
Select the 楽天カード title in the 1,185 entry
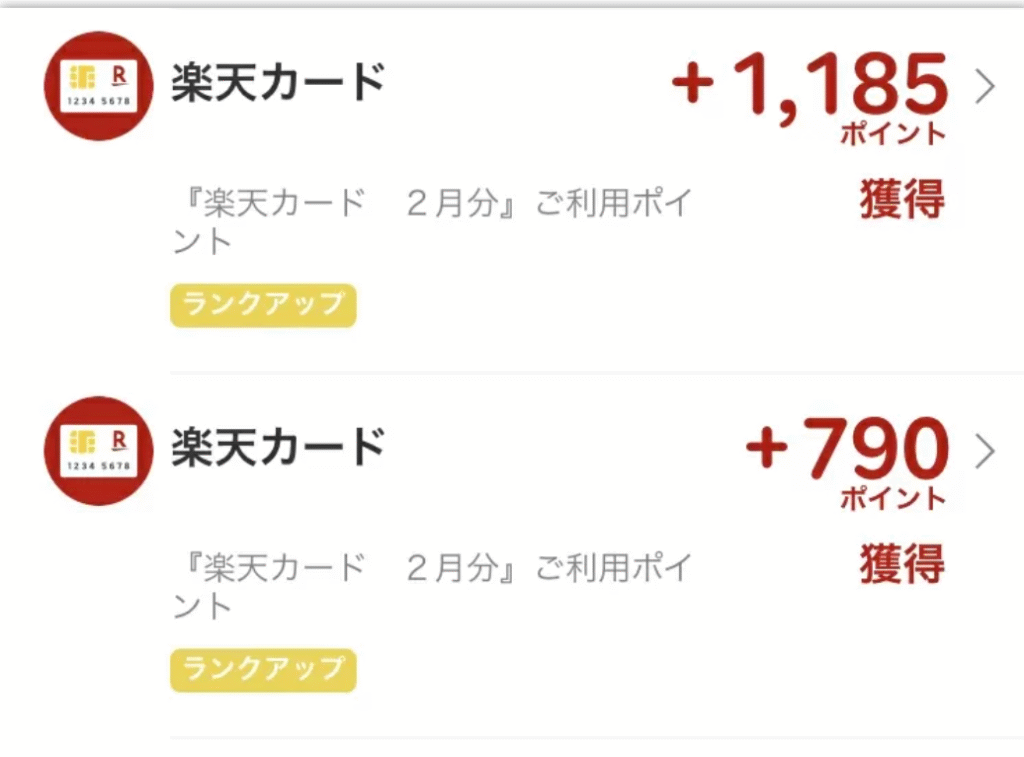click(278, 83)
